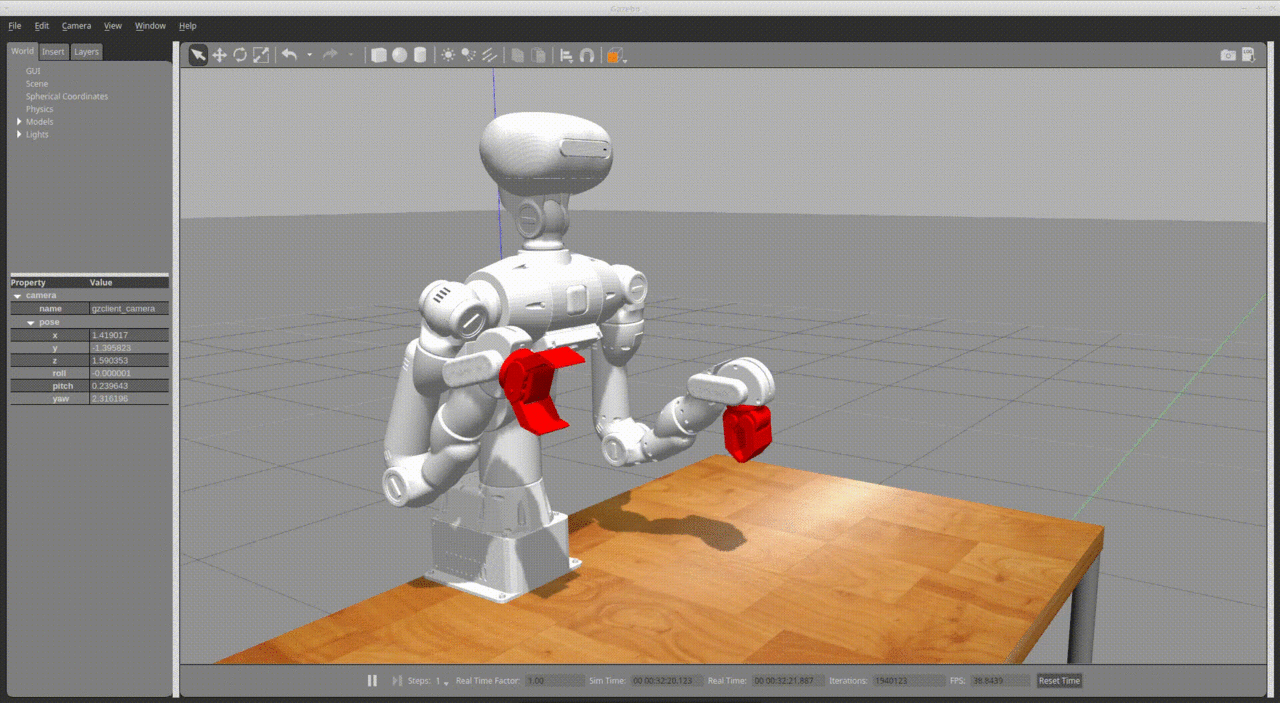Insert a cylinder shape
This screenshot has width=1280, height=703.
(x=420, y=56)
